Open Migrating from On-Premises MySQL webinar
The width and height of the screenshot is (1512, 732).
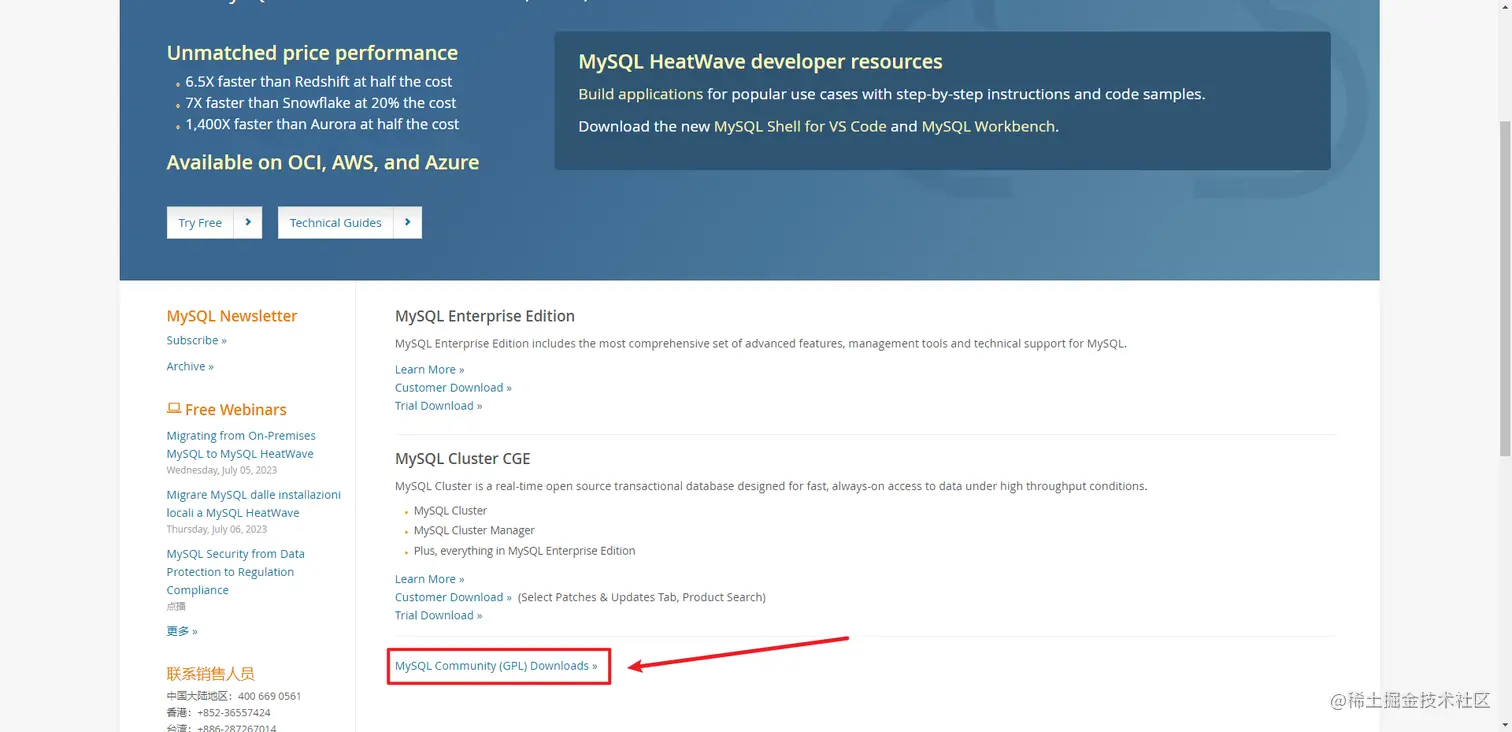pyautogui.click(x=240, y=445)
